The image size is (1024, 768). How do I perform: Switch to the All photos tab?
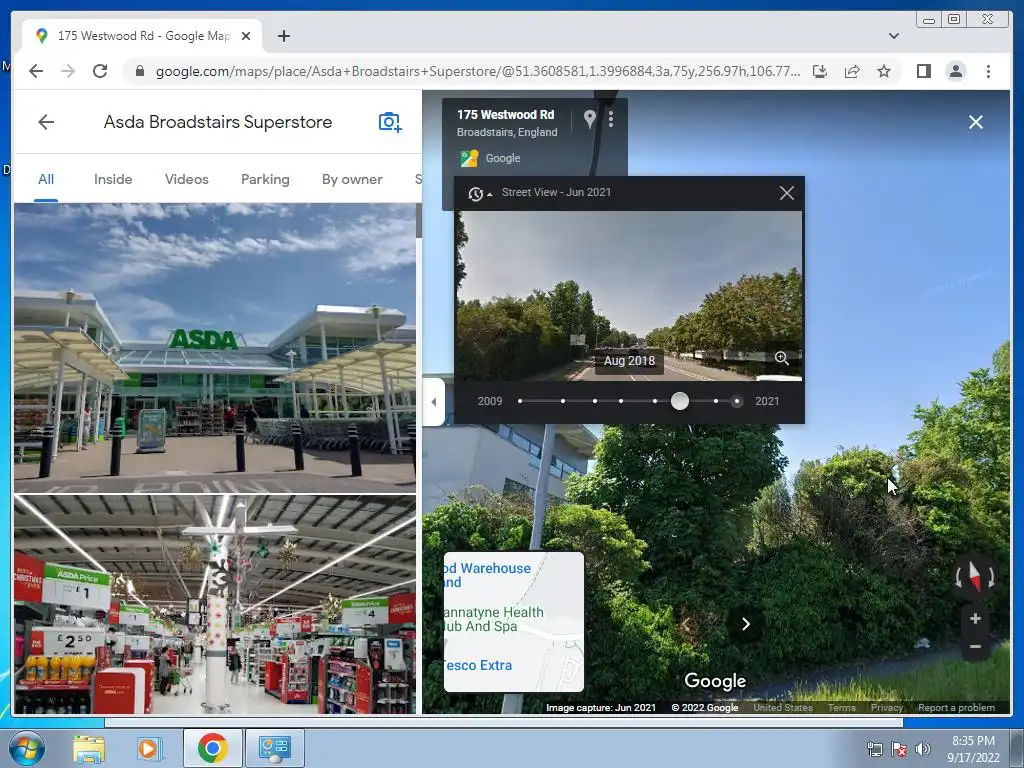46,180
